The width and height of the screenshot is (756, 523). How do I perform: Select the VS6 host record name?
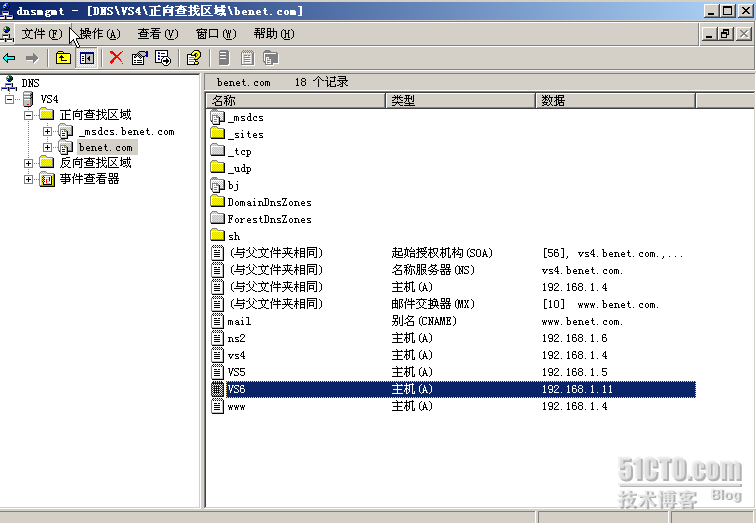coord(236,389)
